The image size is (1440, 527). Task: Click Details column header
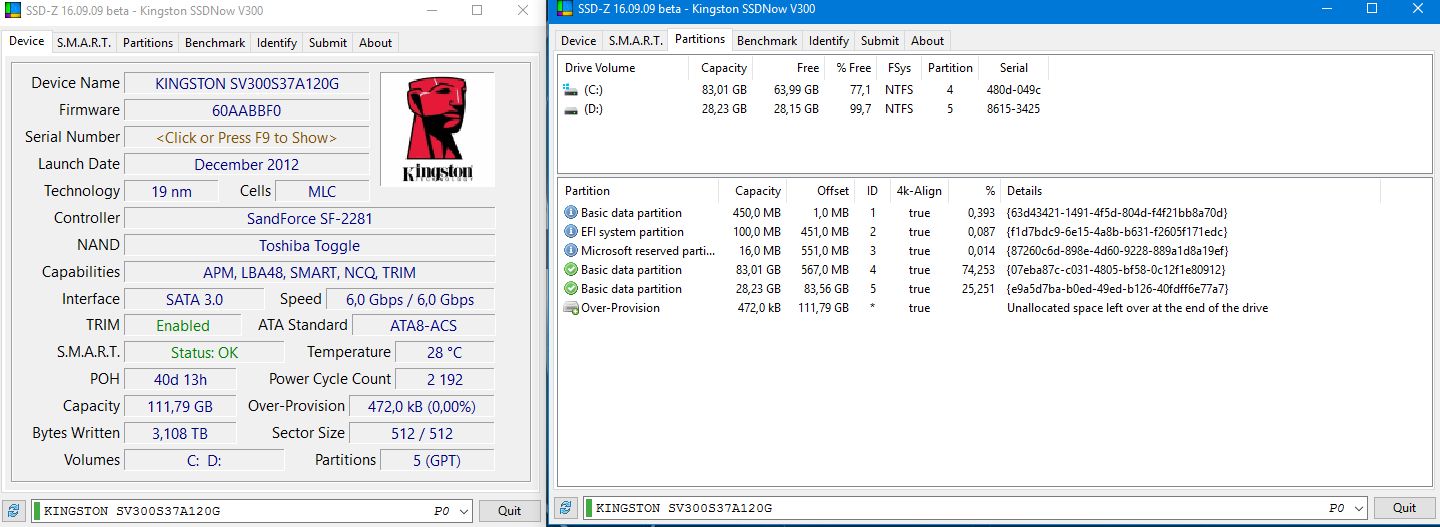click(x=1190, y=191)
